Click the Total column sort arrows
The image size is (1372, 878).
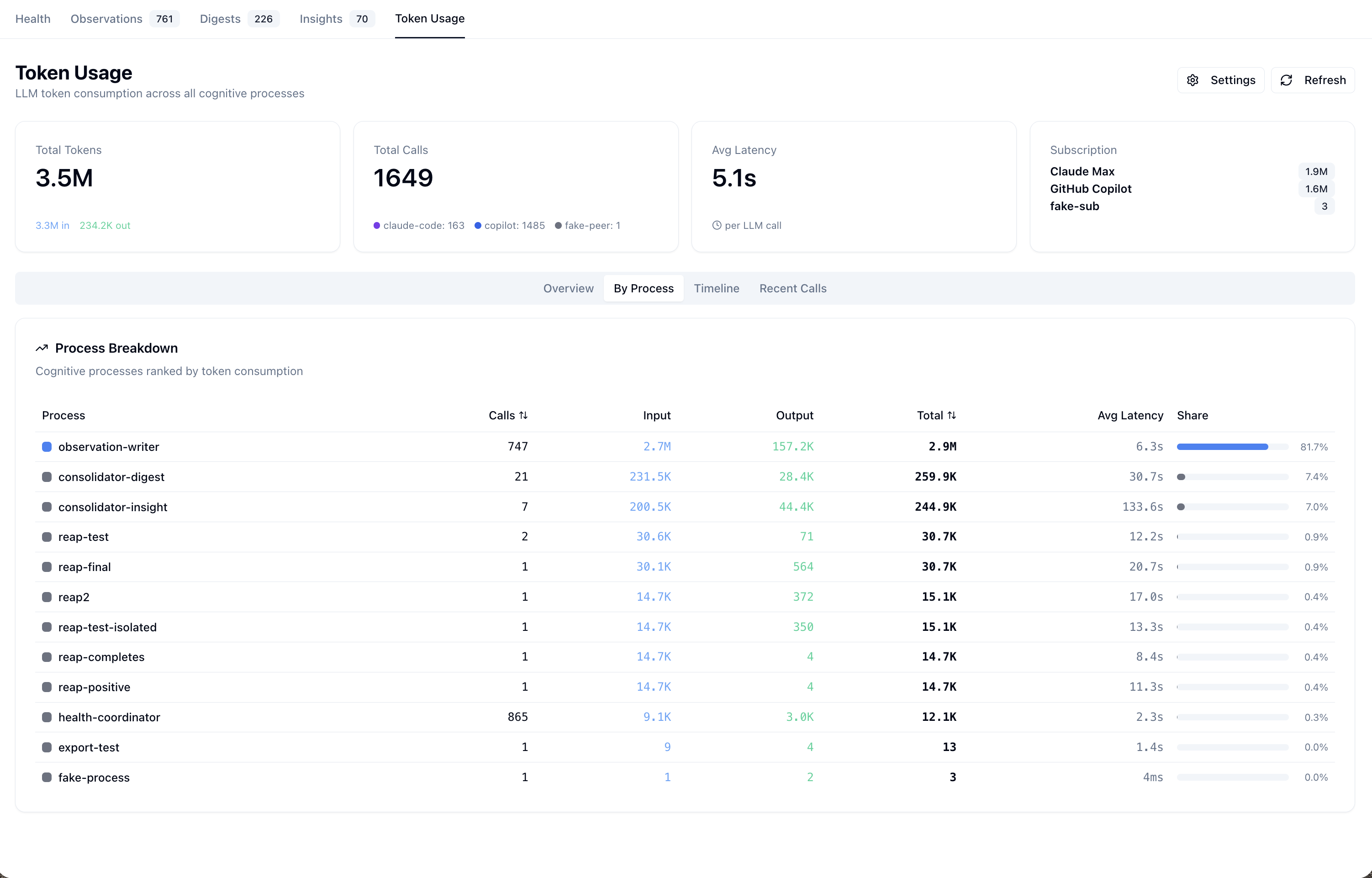point(951,416)
